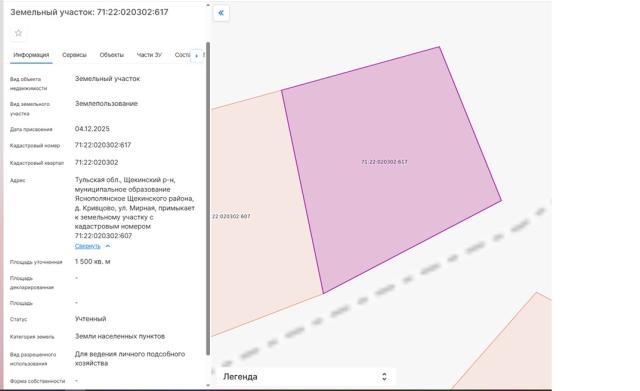This screenshot has width=640, height=391.
Task: Click the Кадастровый квартал value 71:22:020302
Action: coord(96,162)
